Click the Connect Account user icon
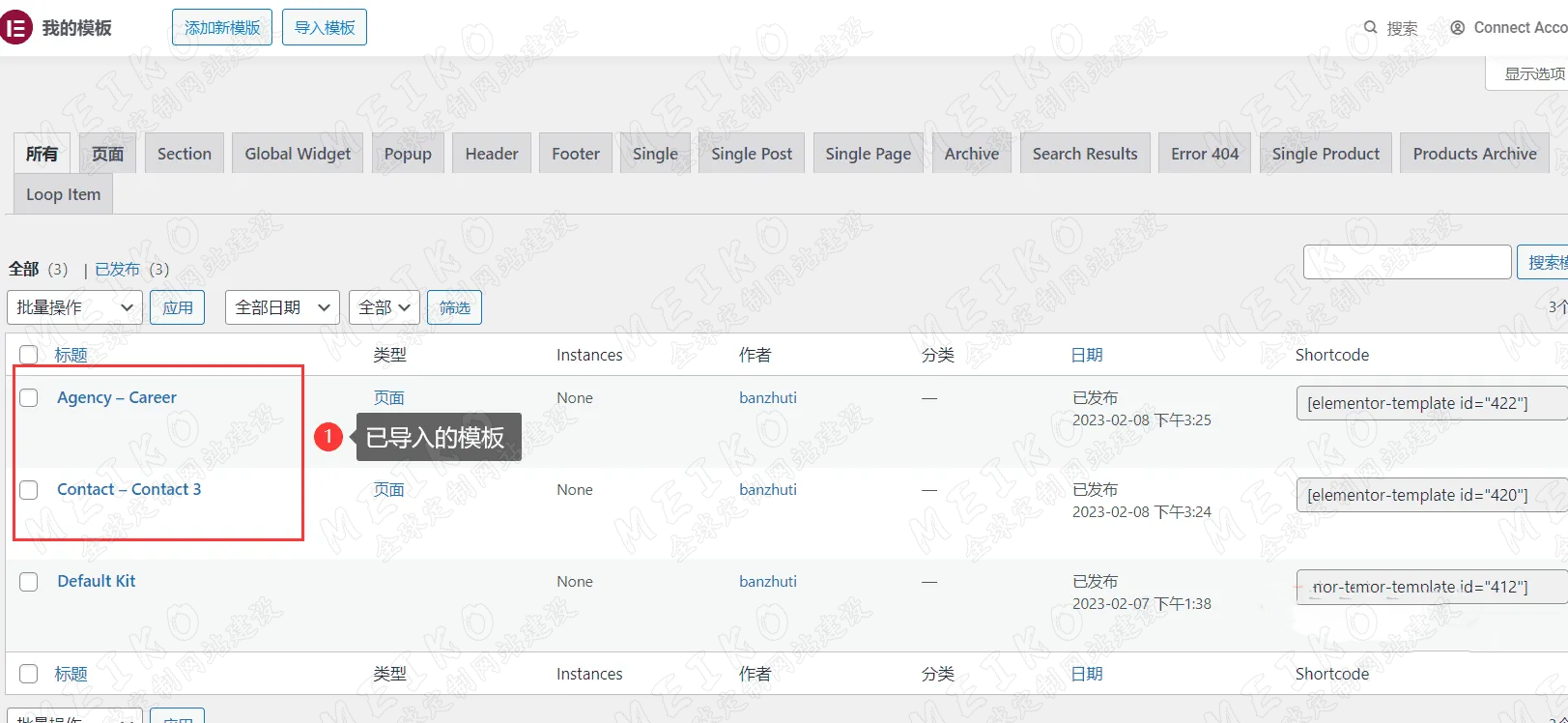The height and width of the screenshot is (723, 1568). 1457,28
